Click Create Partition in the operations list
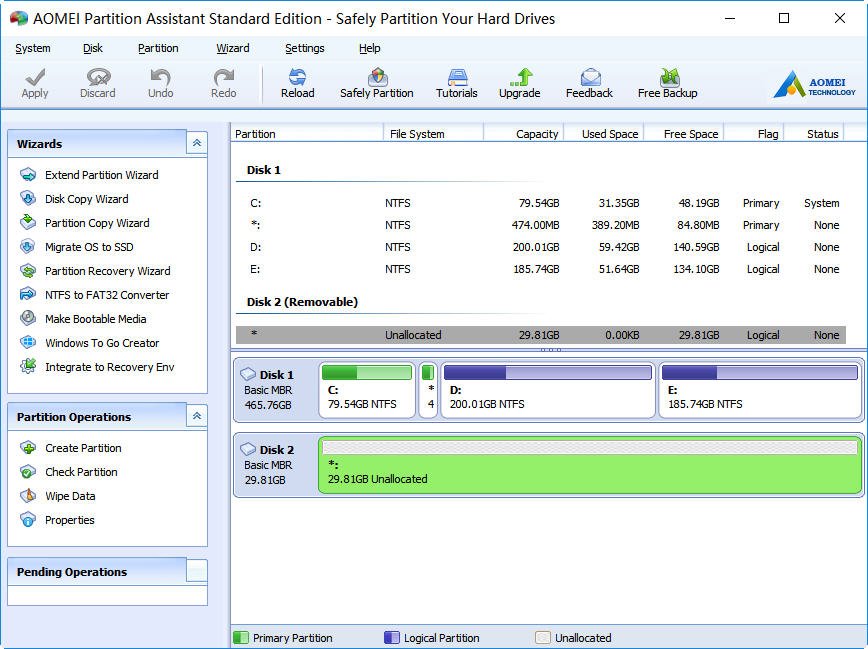868x649 pixels. (x=83, y=448)
